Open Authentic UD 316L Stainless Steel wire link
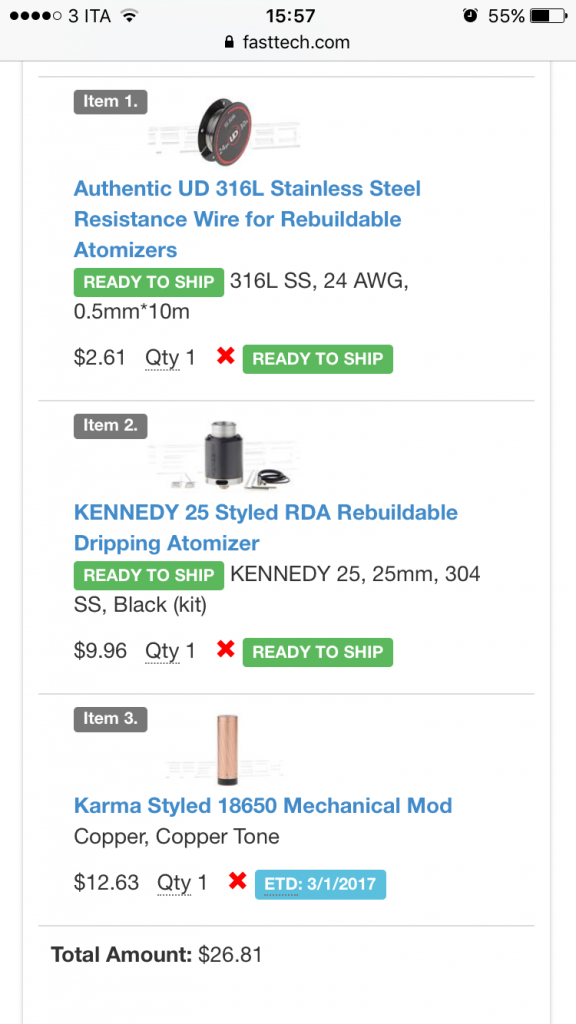 (x=247, y=219)
